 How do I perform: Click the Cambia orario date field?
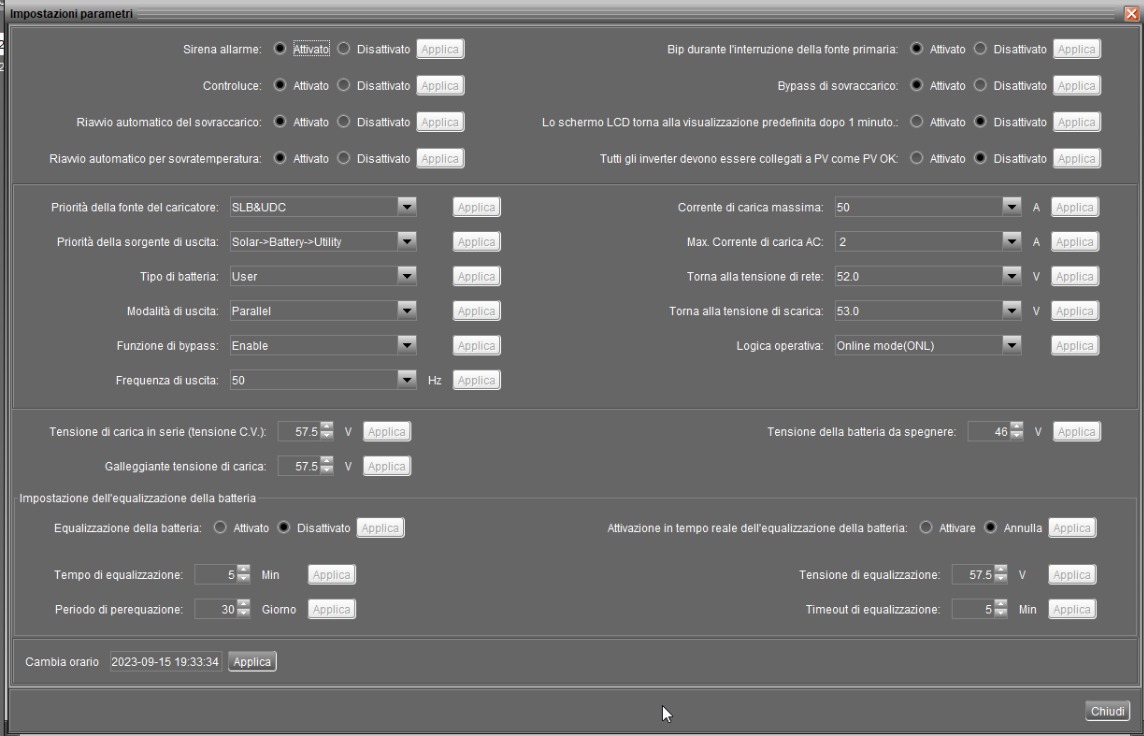[x=165, y=662]
